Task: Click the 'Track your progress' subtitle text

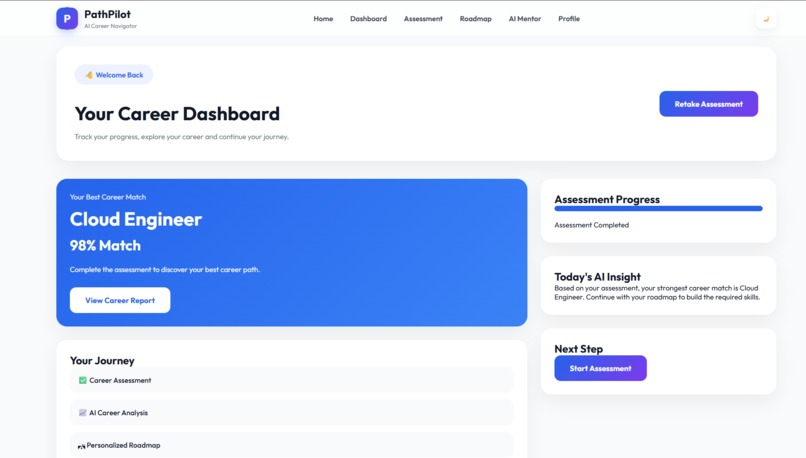Action: point(181,137)
